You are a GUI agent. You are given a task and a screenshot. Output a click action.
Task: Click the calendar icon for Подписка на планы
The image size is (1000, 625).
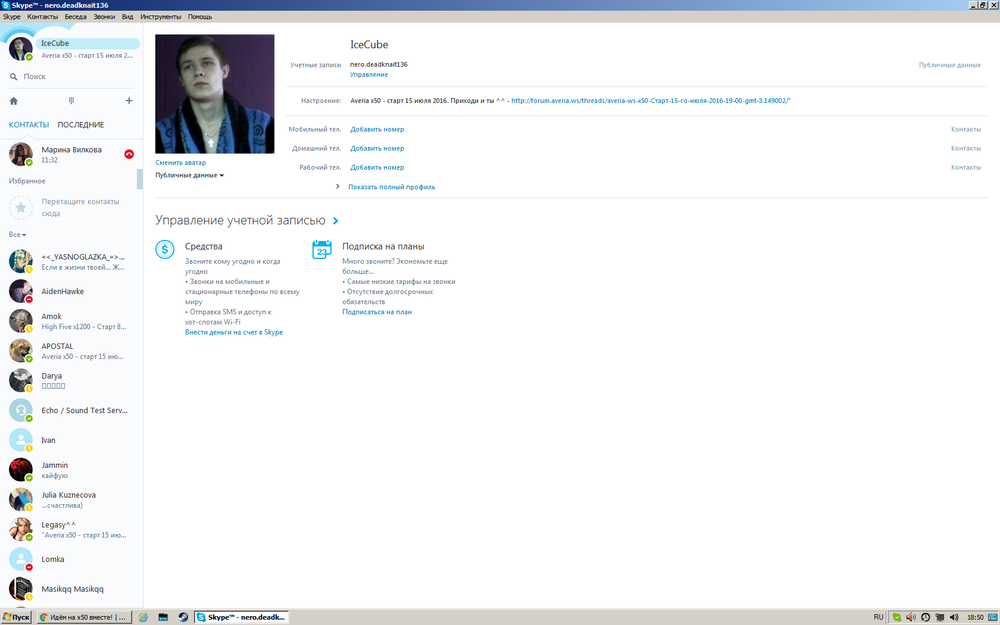pyautogui.click(x=322, y=250)
